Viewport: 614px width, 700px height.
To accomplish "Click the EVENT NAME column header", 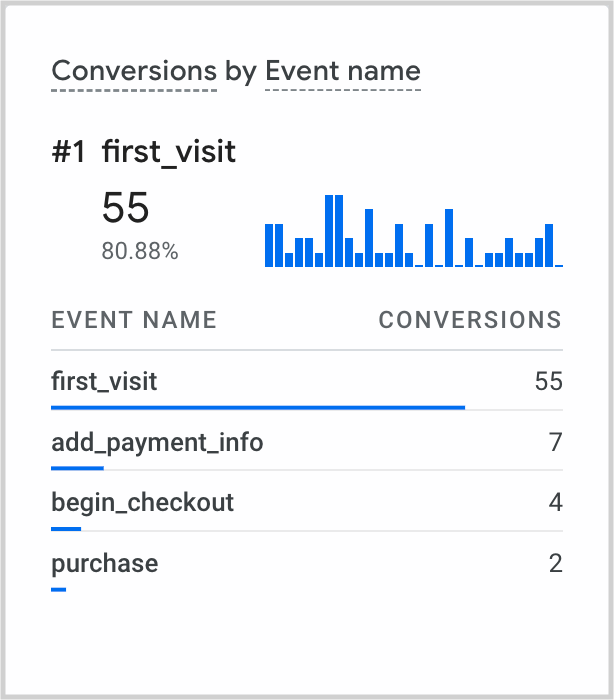I will point(134,320).
